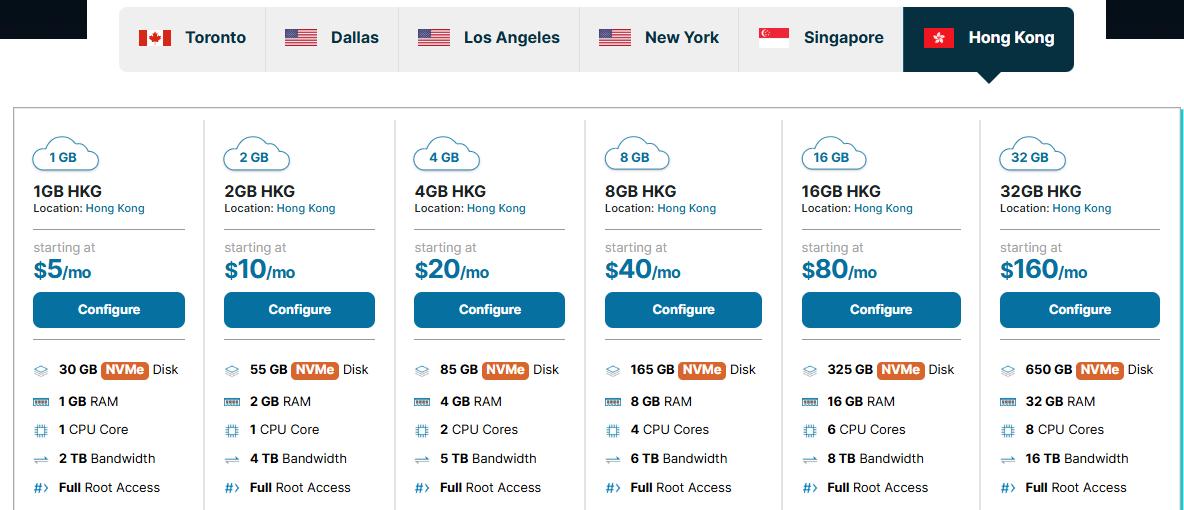Image resolution: width=1184 pixels, height=510 pixels.
Task: Click the RAM icon next to 2 GB RAM
Action: [x=232, y=402]
